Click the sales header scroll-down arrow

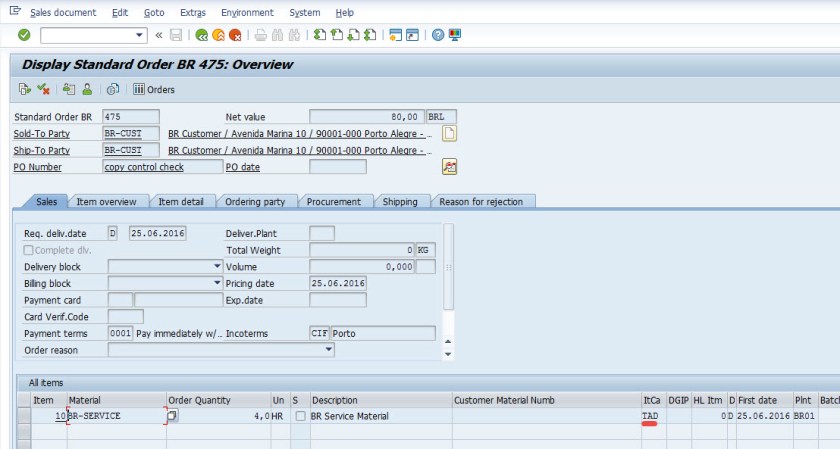click(448, 354)
